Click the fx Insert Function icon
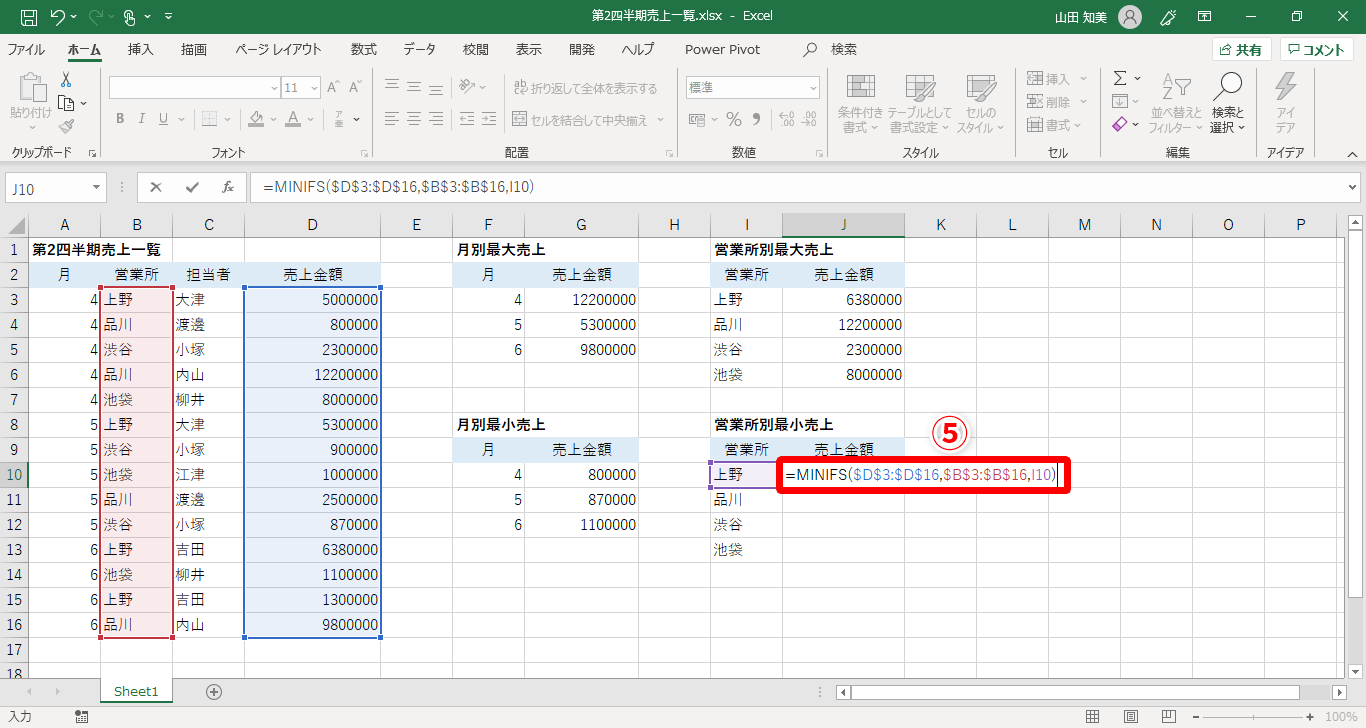 [228, 187]
